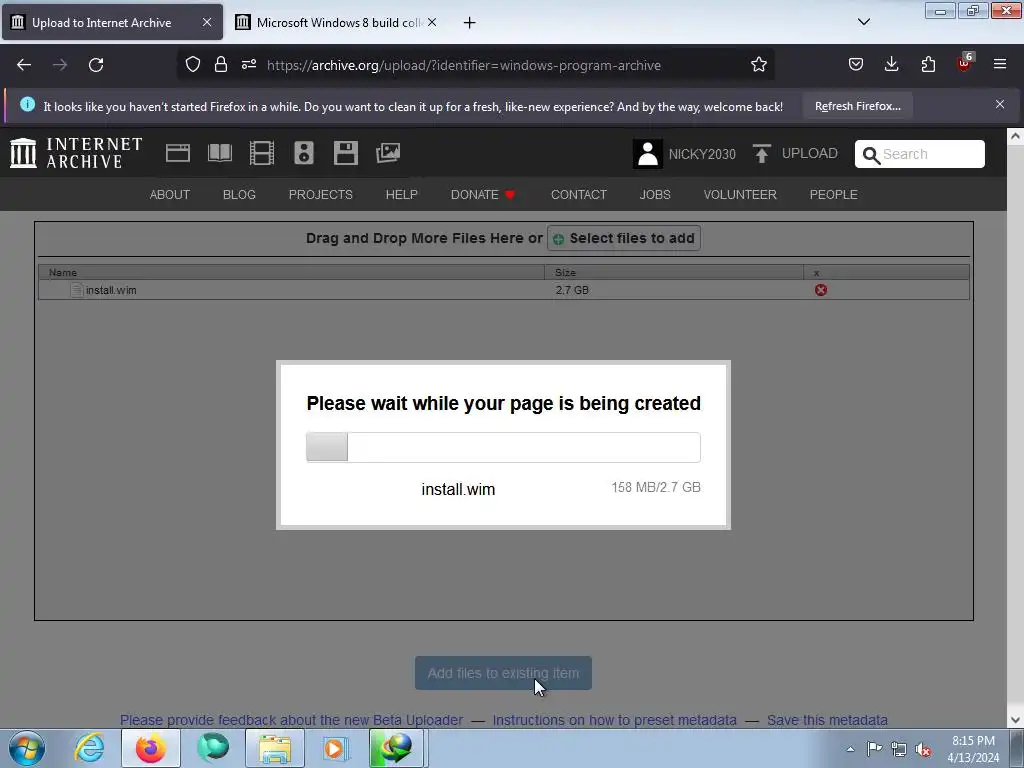
Task: Open Firefox downloads panel
Action: pos(891,65)
